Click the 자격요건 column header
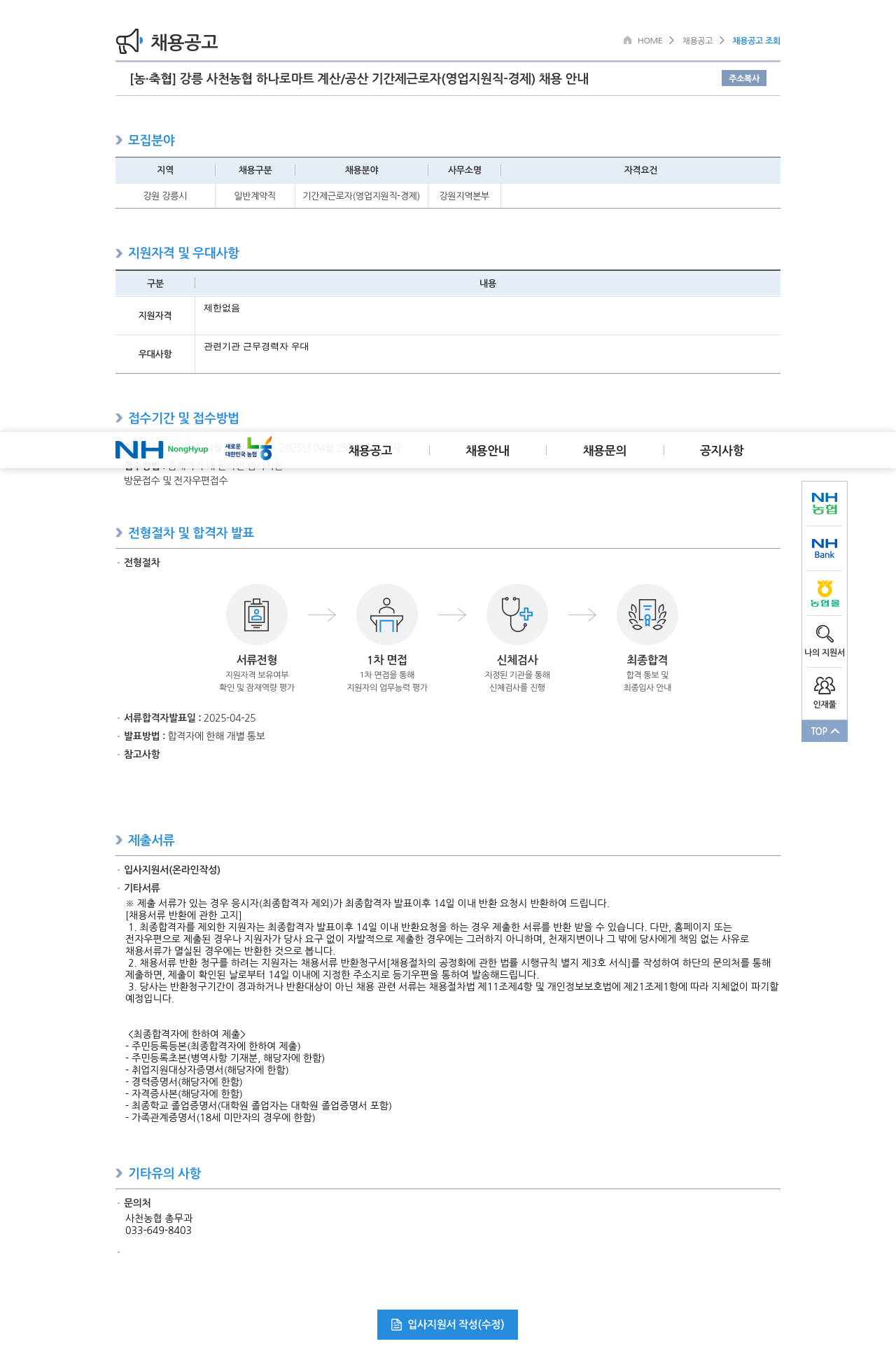The height and width of the screenshot is (1367, 896). (640, 170)
